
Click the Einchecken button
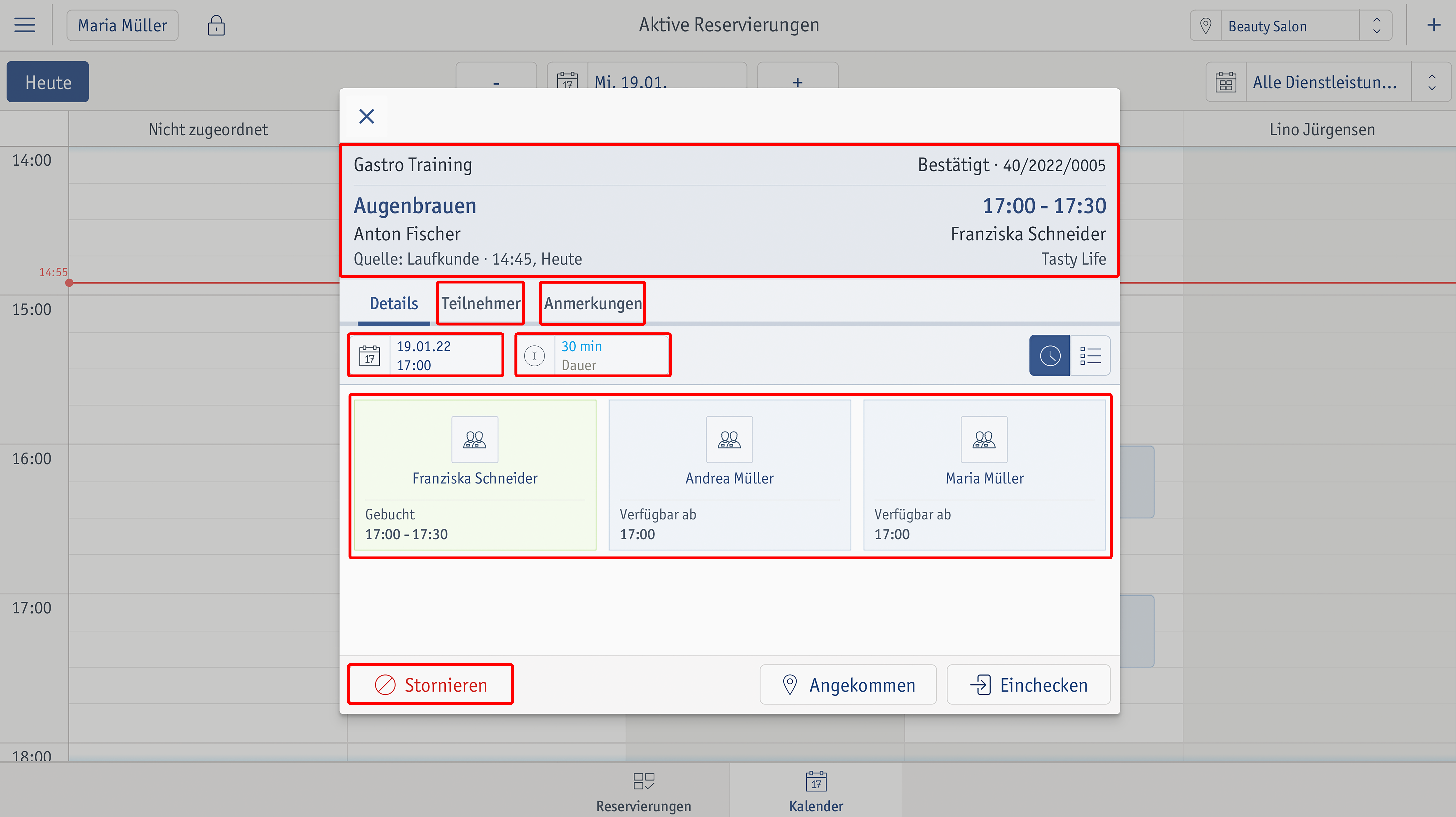[1029, 685]
